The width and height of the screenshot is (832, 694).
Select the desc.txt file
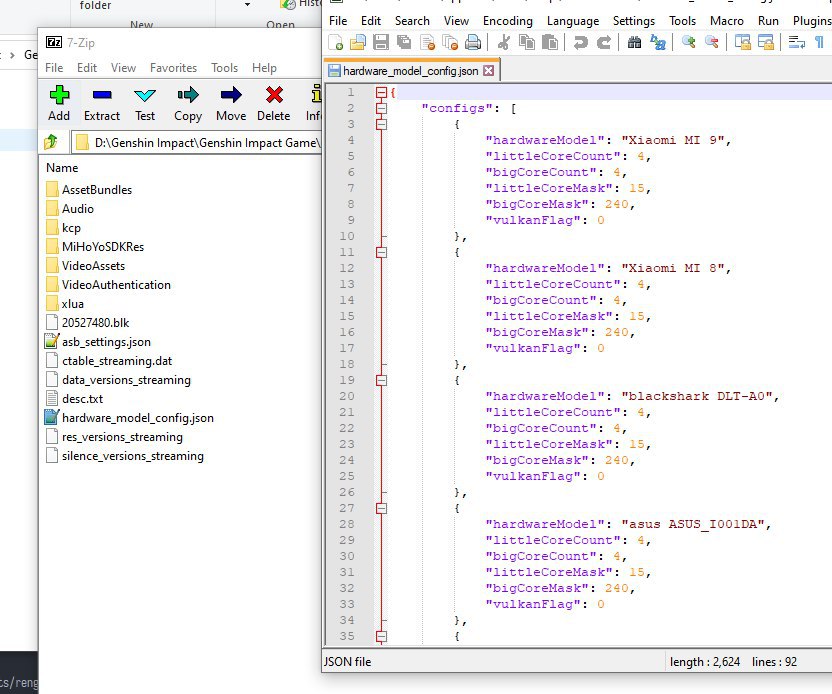click(x=74, y=399)
